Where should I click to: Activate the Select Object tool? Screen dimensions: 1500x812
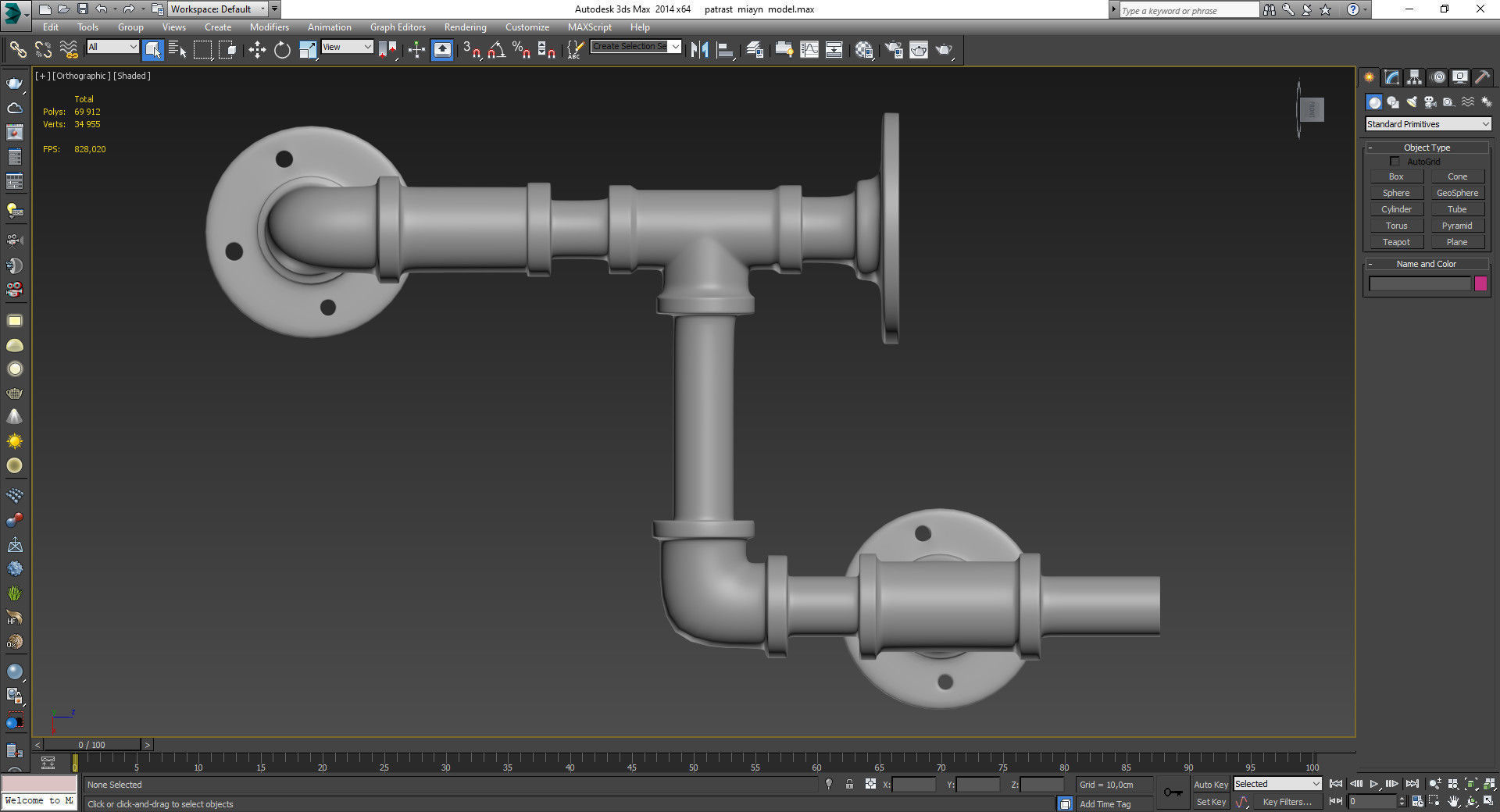point(153,50)
